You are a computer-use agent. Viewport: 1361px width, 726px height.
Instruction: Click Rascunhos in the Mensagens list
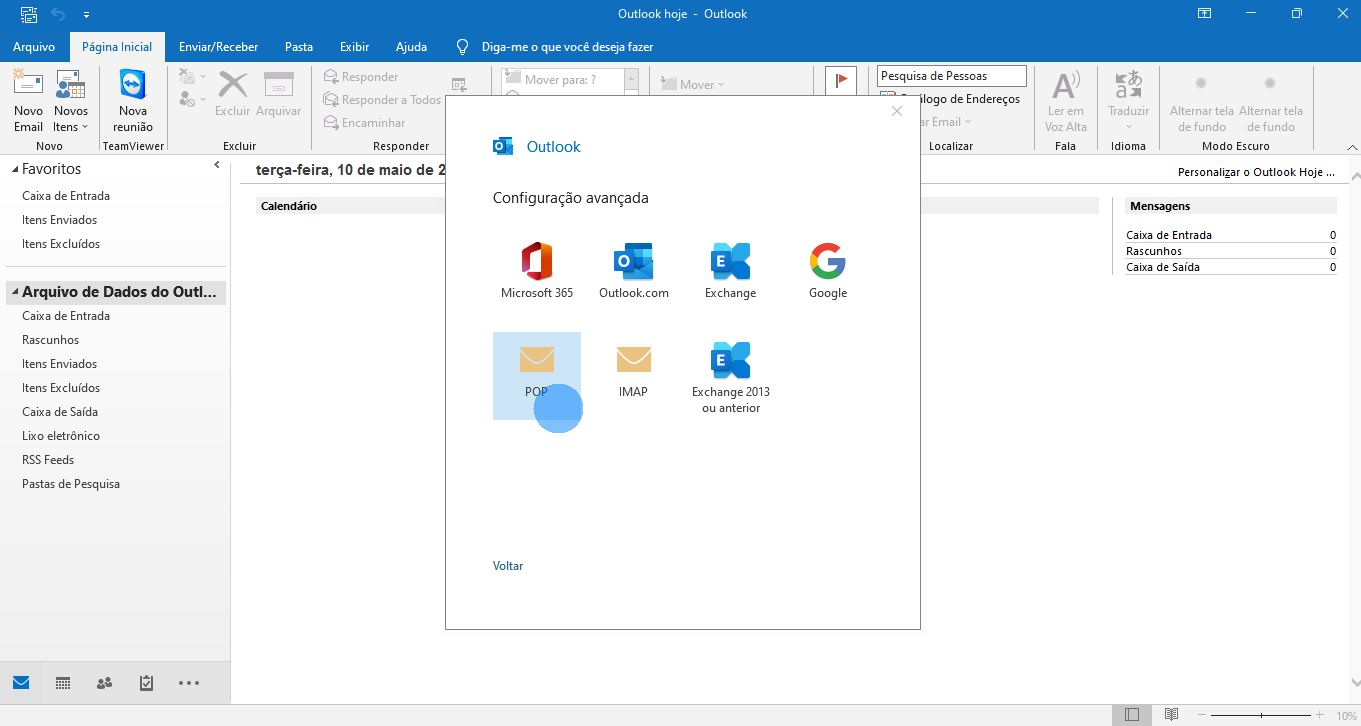click(x=1154, y=252)
